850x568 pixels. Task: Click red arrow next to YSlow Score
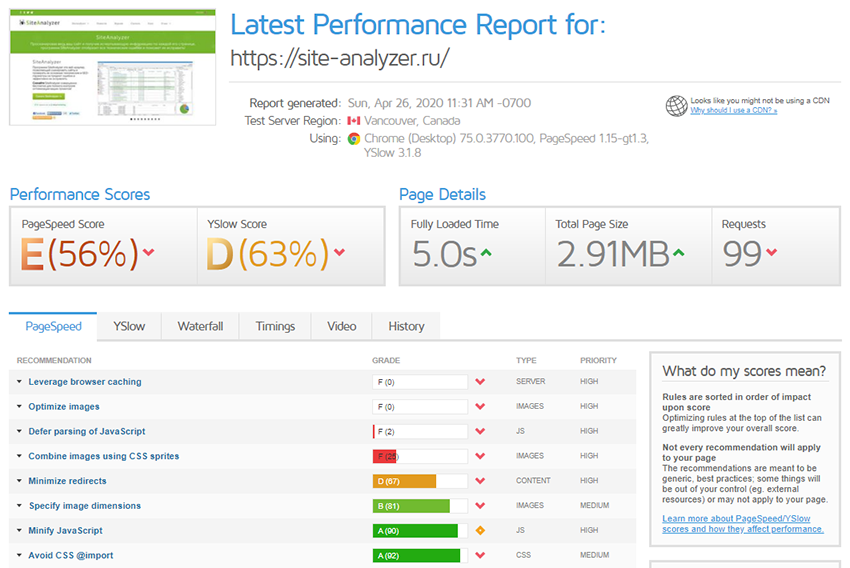339,252
